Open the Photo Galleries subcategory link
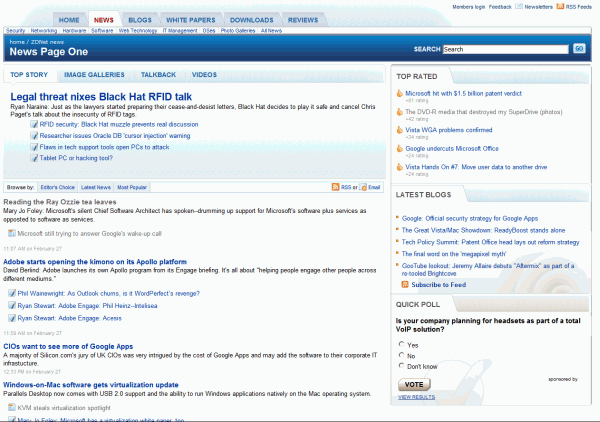Viewport: 600px width, 422px height. pyautogui.click(x=238, y=31)
